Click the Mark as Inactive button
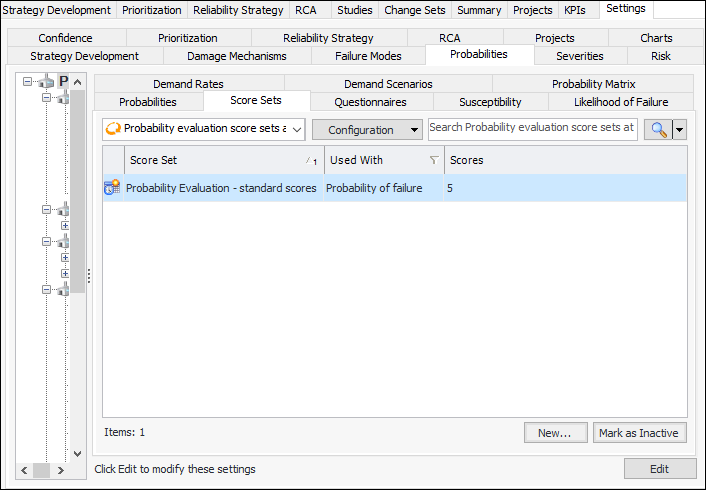The height and width of the screenshot is (490, 706). tap(639, 433)
